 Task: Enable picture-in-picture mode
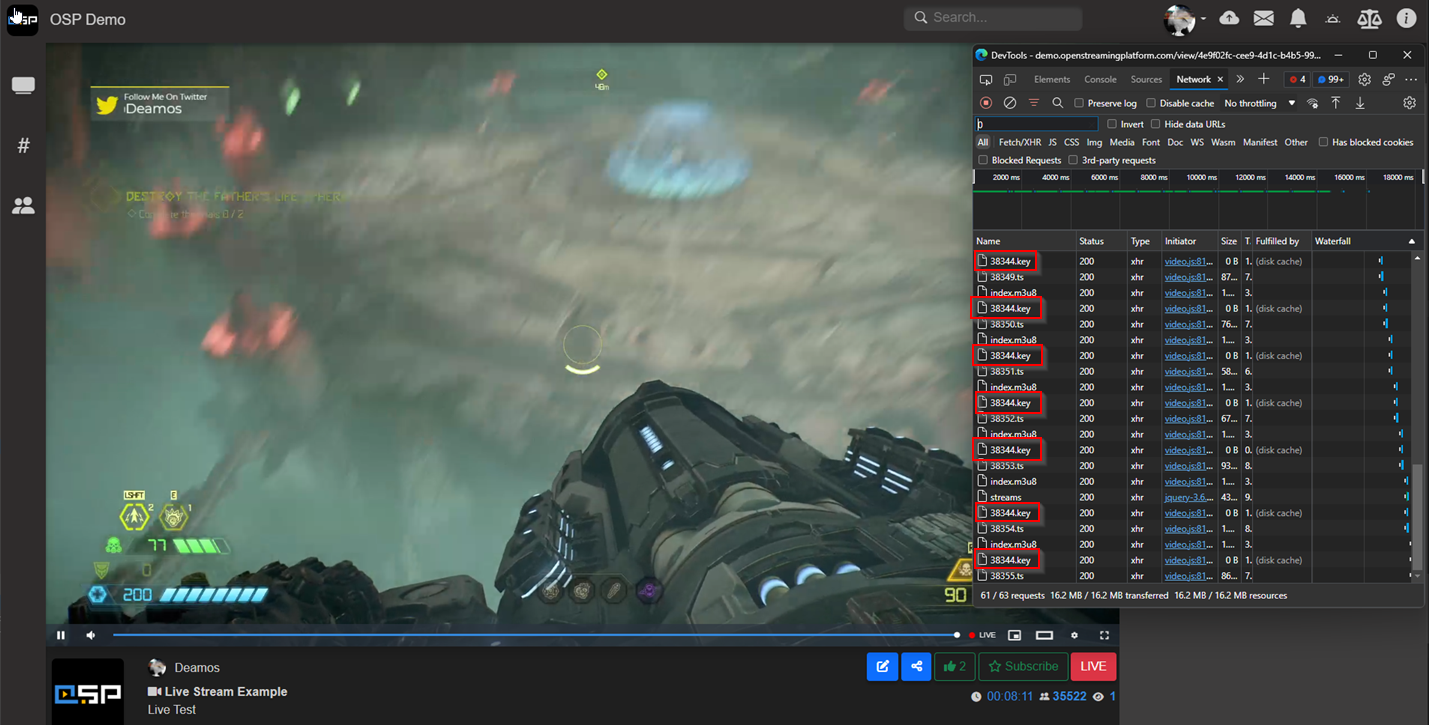pyautogui.click(x=1014, y=635)
